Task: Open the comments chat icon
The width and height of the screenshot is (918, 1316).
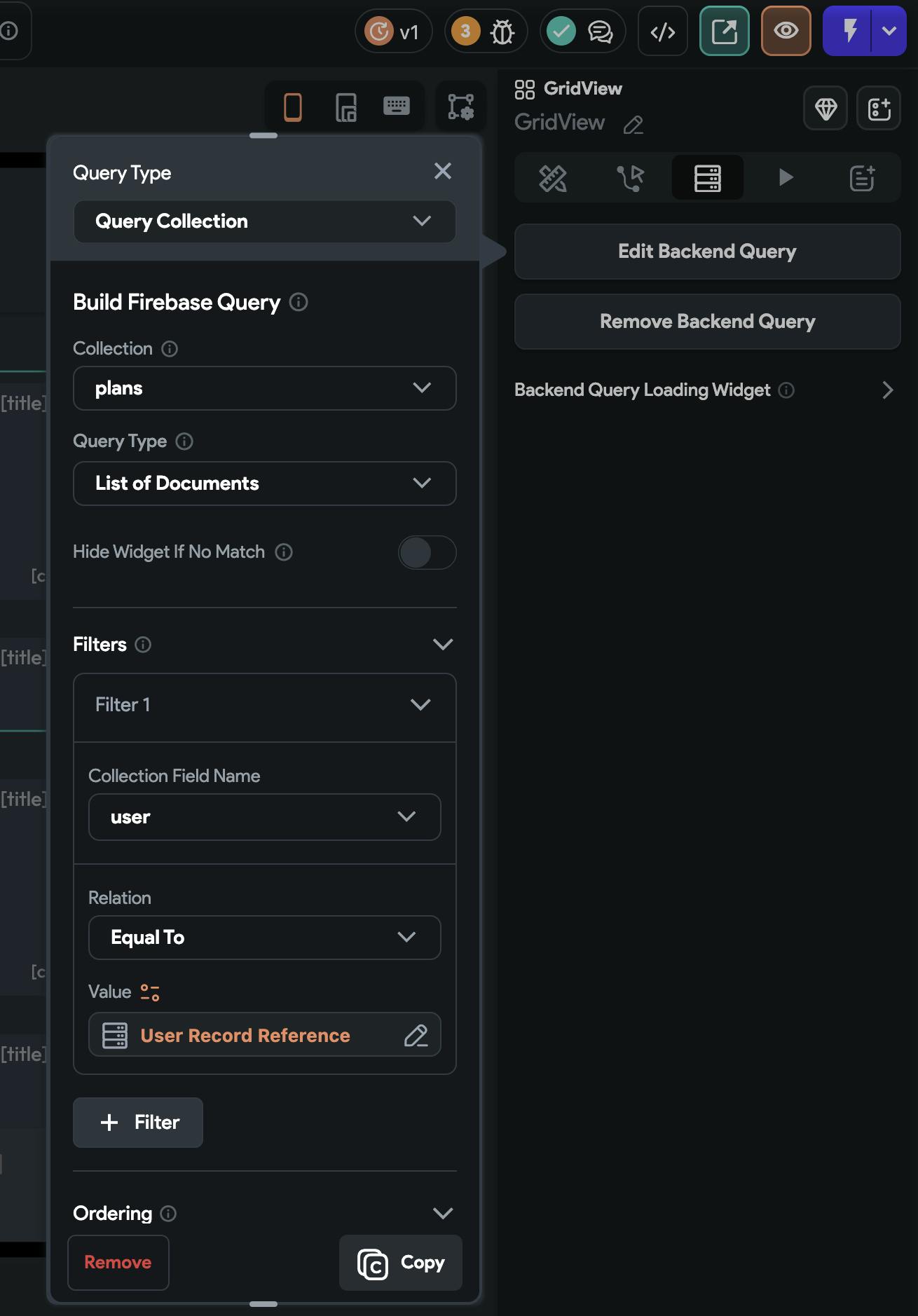Action: click(x=600, y=32)
